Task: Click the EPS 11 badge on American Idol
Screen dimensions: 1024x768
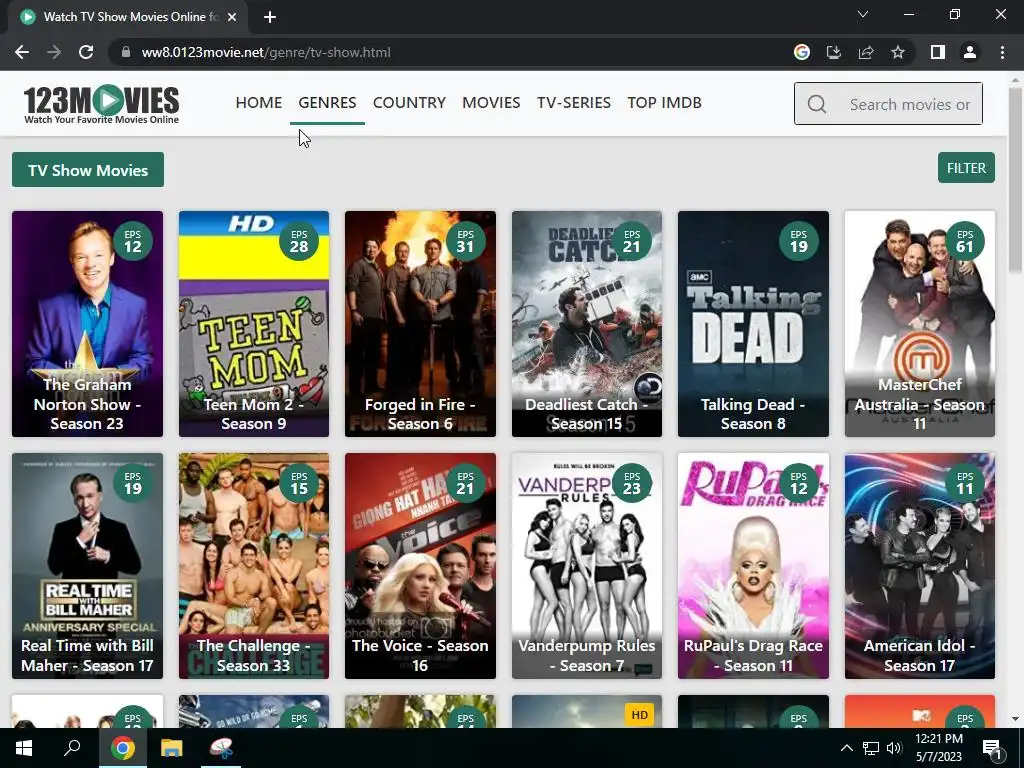Action: coord(965,483)
